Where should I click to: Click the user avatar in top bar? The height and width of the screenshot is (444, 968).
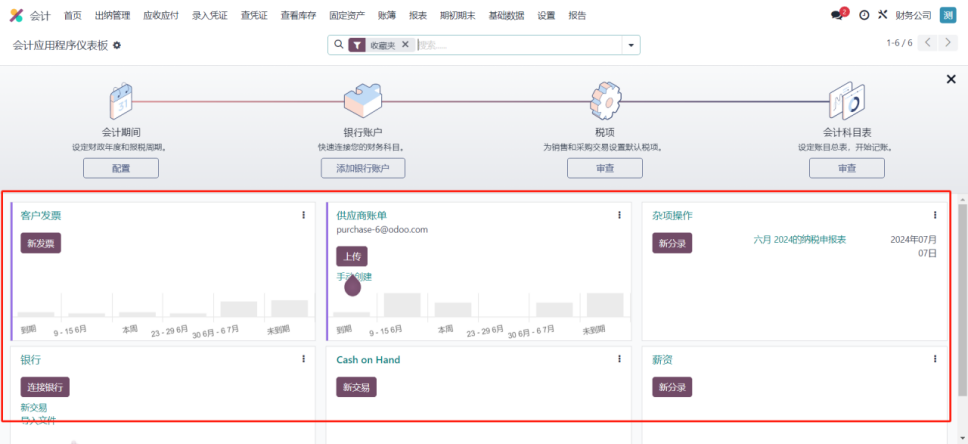948,15
